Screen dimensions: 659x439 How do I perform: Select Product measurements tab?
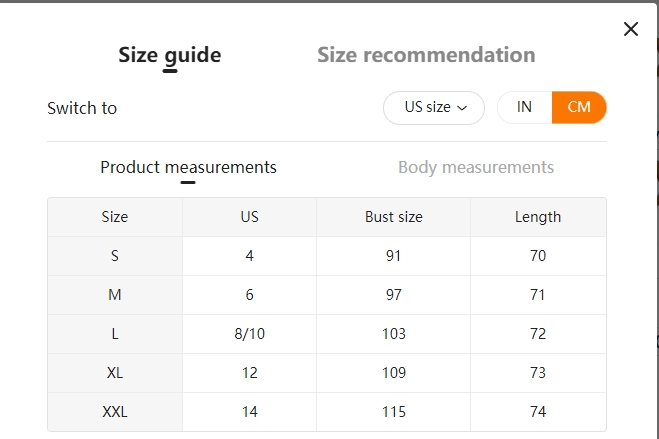[188, 167]
